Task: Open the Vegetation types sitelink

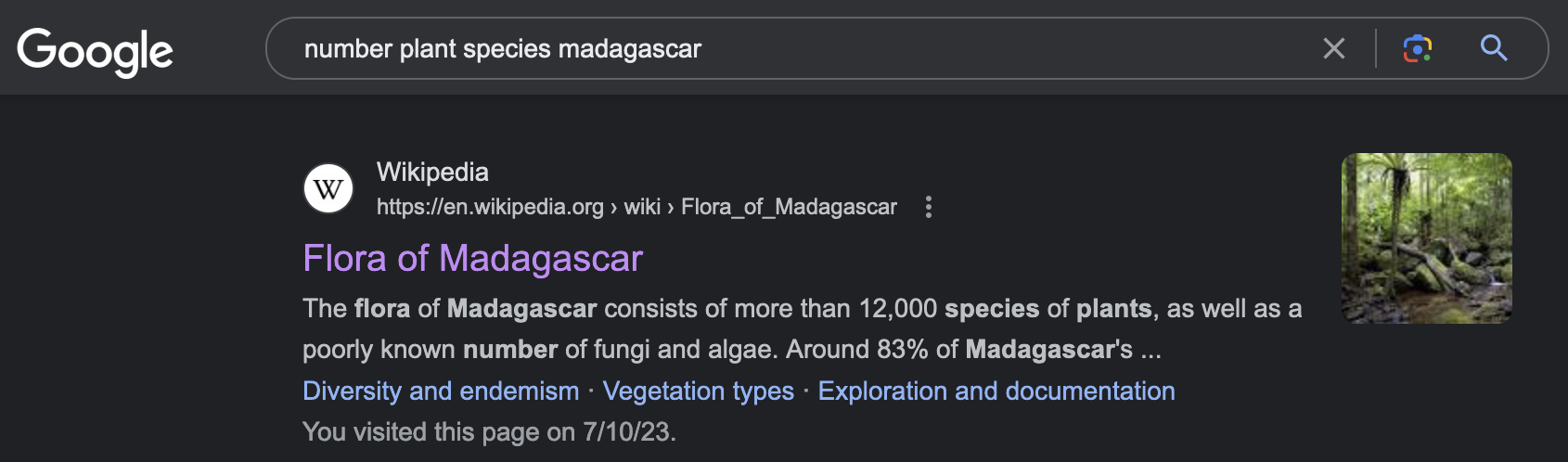Action: click(x=698, y=391)
